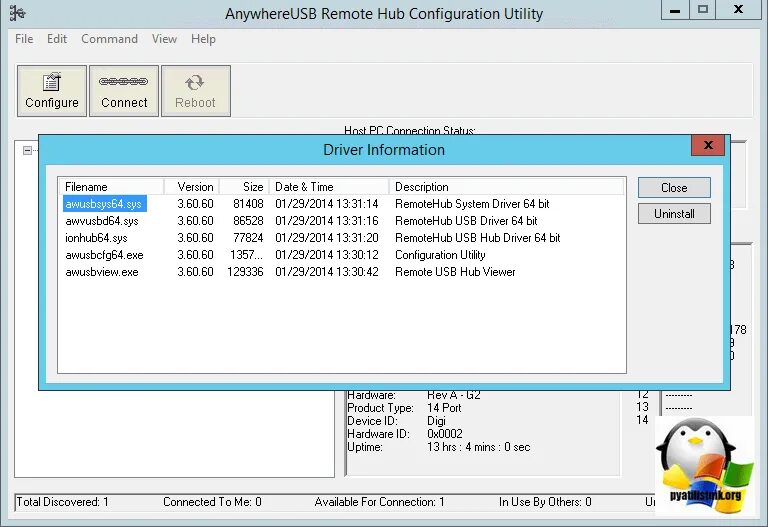Screen dimensions: 768x527
Task: Click 'RemoteHub System Driver 64 bit' description
Action: [472, 204]
